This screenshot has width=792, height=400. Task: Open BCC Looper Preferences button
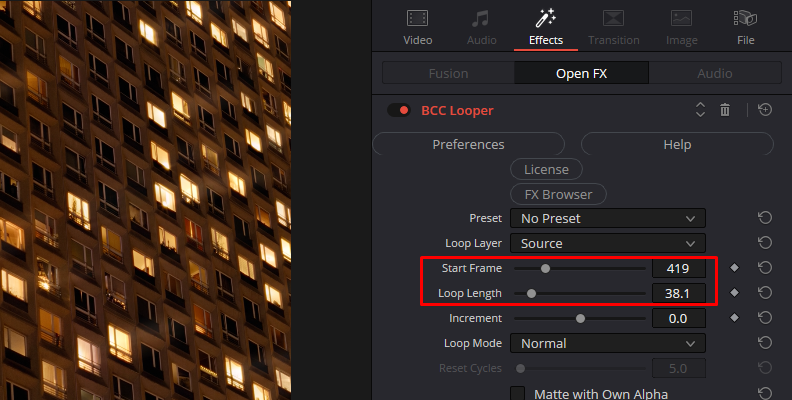click(x=468, y=144)
